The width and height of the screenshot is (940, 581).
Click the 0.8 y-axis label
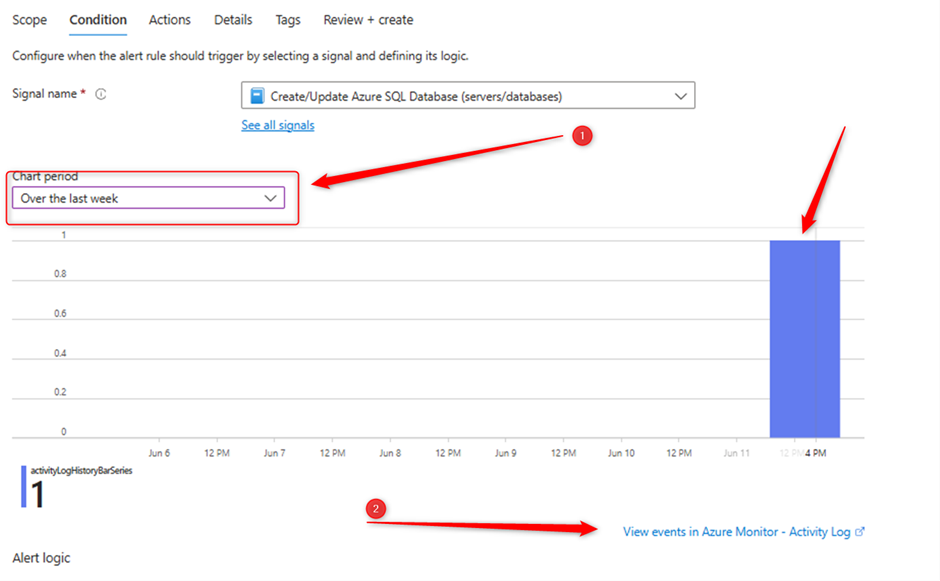point(60,273)
